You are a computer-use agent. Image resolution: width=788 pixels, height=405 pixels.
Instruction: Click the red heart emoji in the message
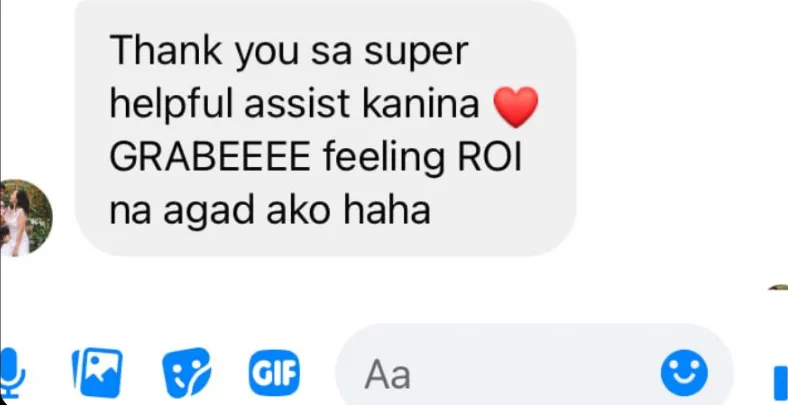516,106
